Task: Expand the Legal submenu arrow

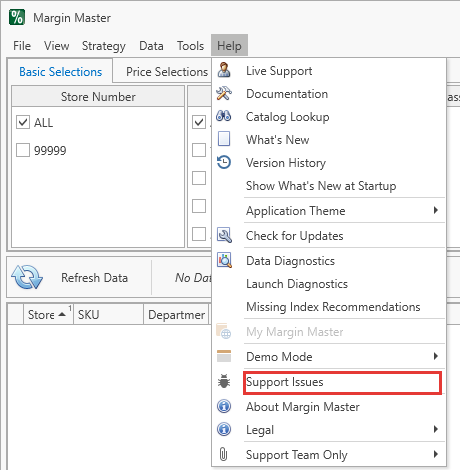Action: [x=436, y=429]
